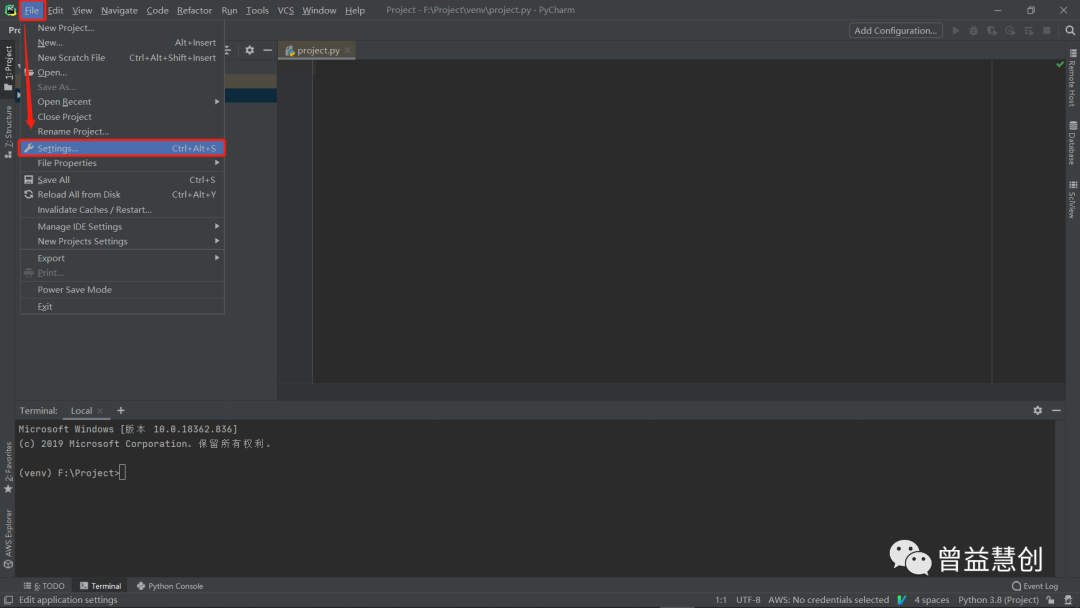Open the Refactor menu
The height and width of the screenshot is (608, 1080).
pyautogui.click(x=194, y=10)
